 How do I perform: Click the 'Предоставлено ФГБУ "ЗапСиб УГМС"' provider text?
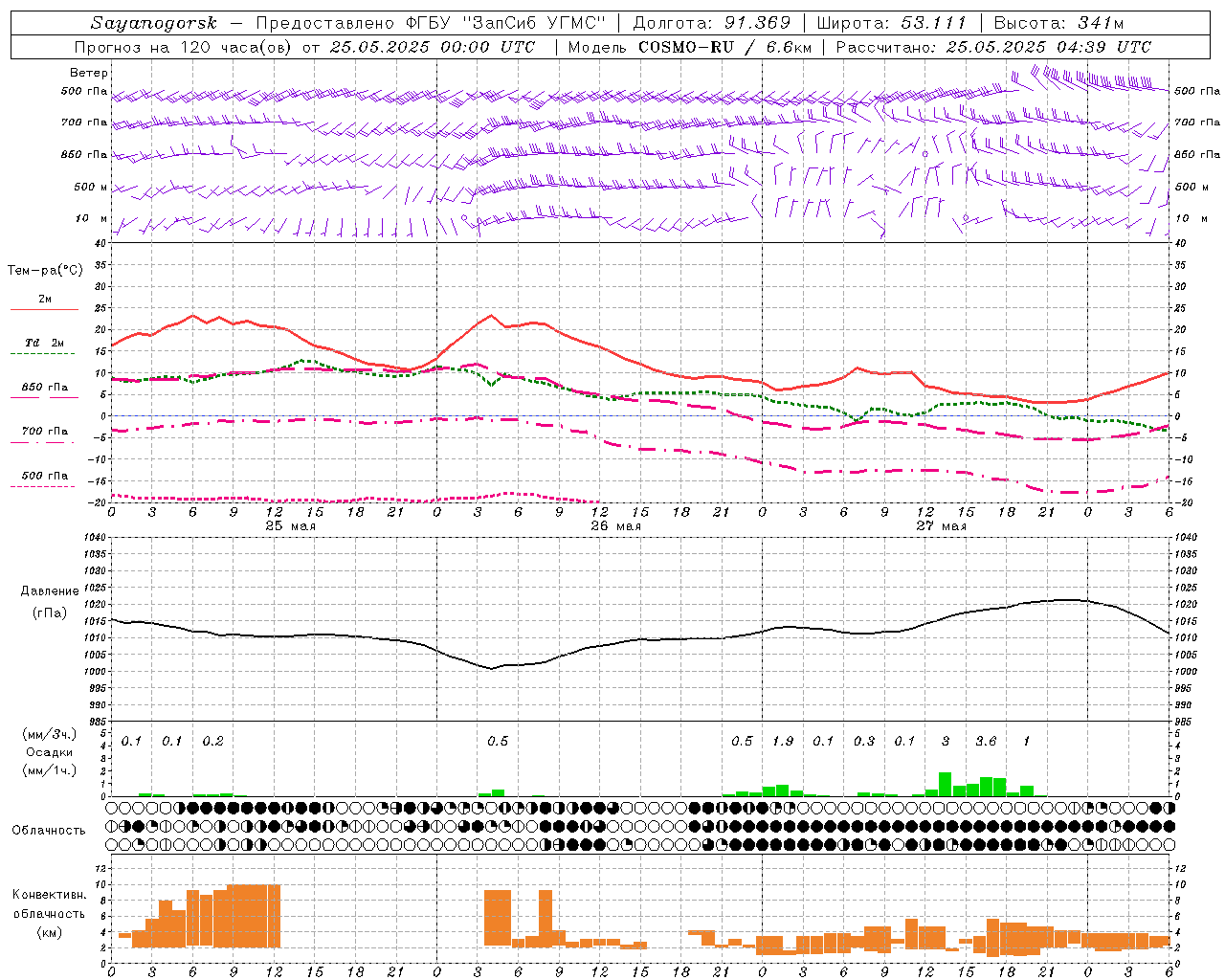tap(431, 23)
